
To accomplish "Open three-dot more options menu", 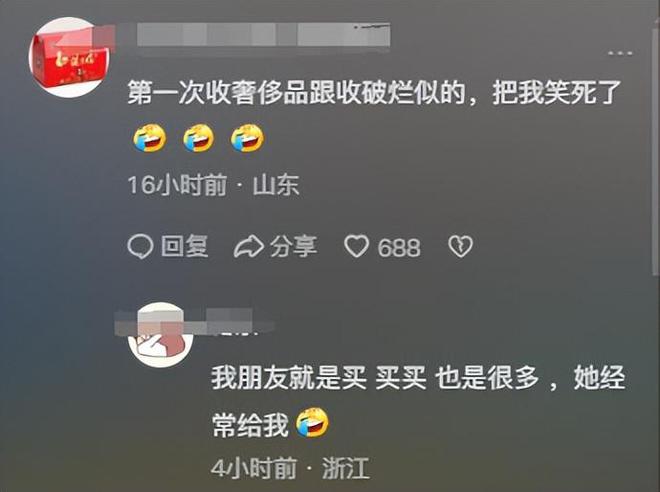I will coord(620,53).
